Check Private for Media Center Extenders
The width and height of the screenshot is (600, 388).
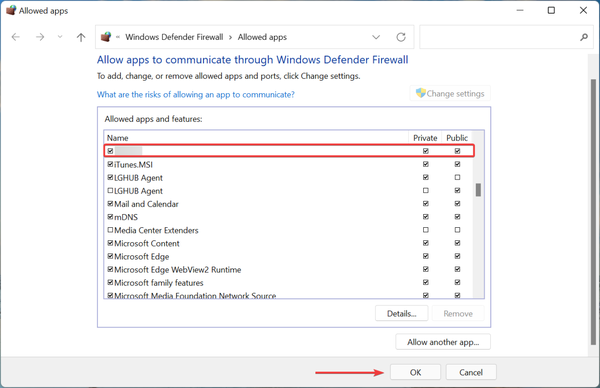(x=426, y=230)
